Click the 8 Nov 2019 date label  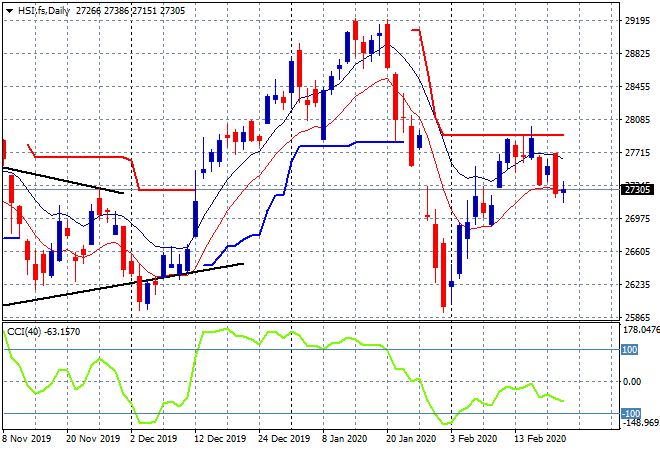27,439
